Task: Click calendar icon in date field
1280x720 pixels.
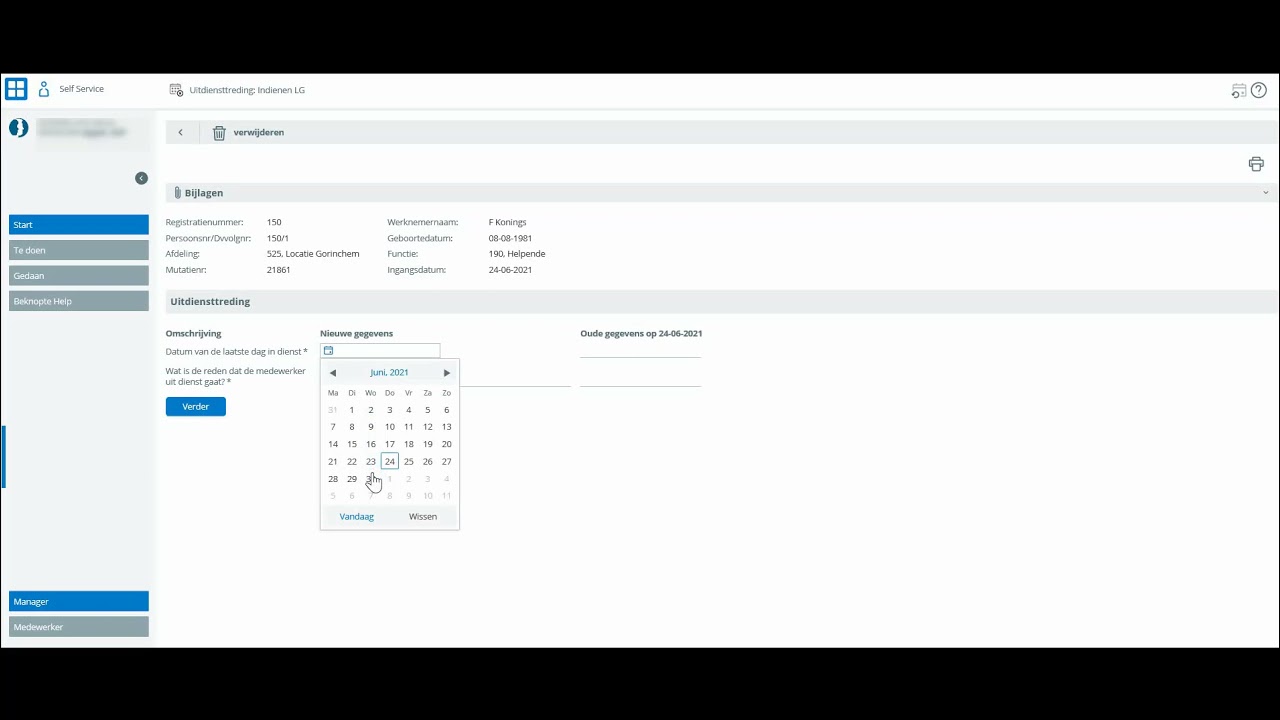Action: pos(328,351)
